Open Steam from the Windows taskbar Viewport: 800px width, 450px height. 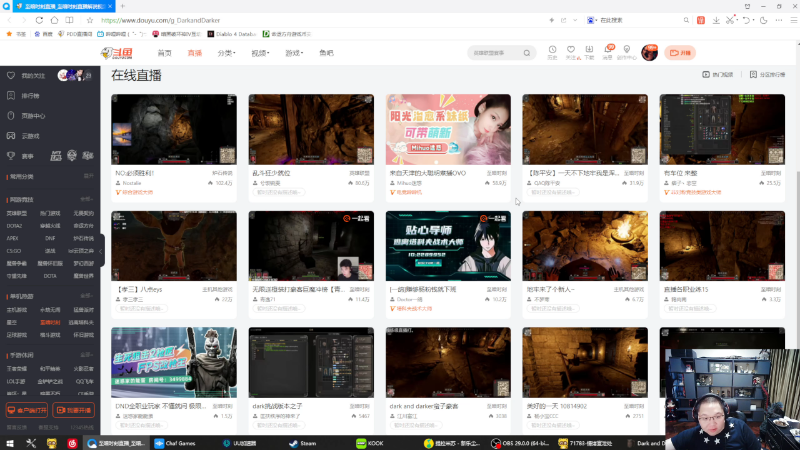pos(303,443)
